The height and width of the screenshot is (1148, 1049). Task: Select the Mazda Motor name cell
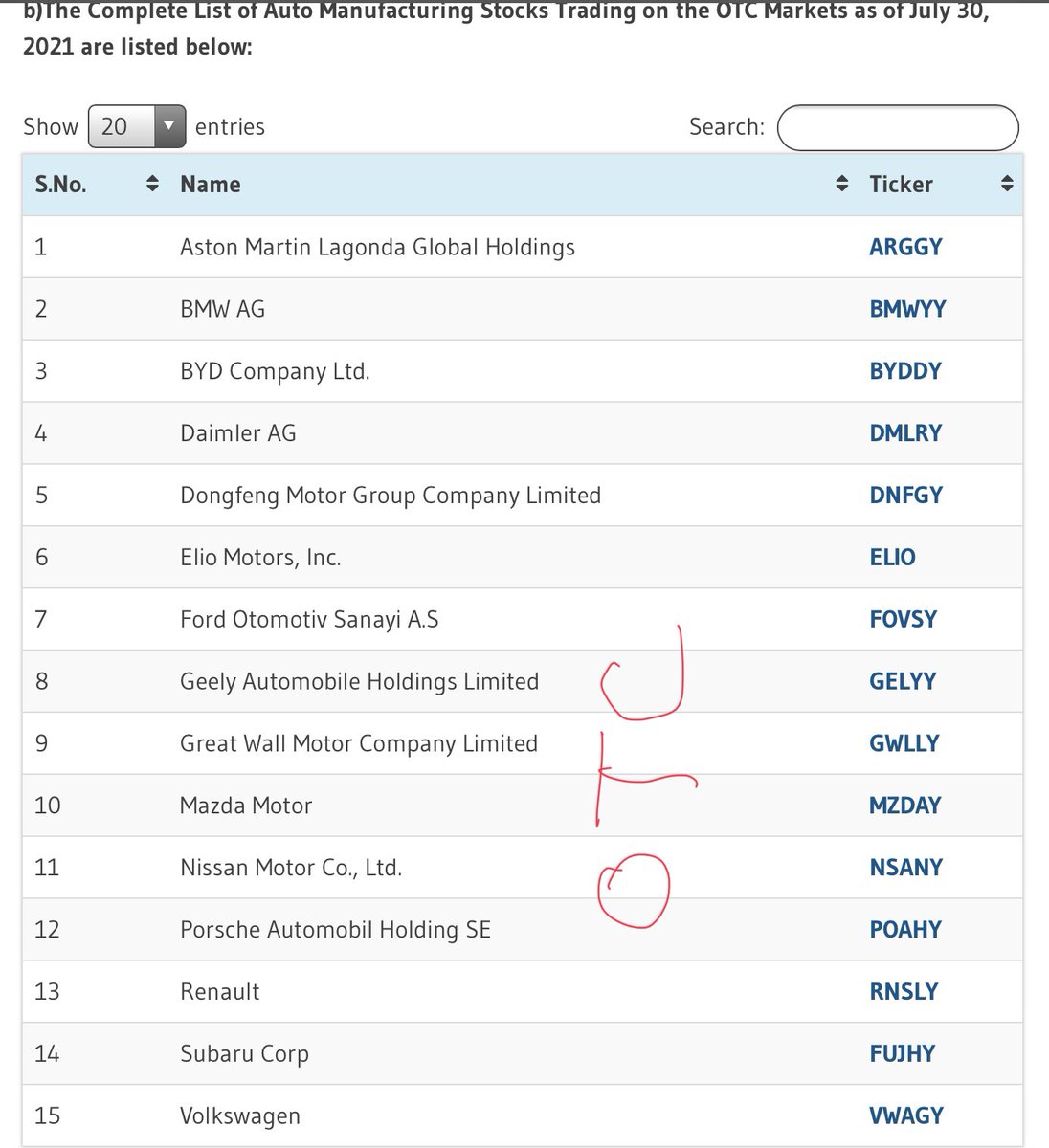(x=246, y=806)
